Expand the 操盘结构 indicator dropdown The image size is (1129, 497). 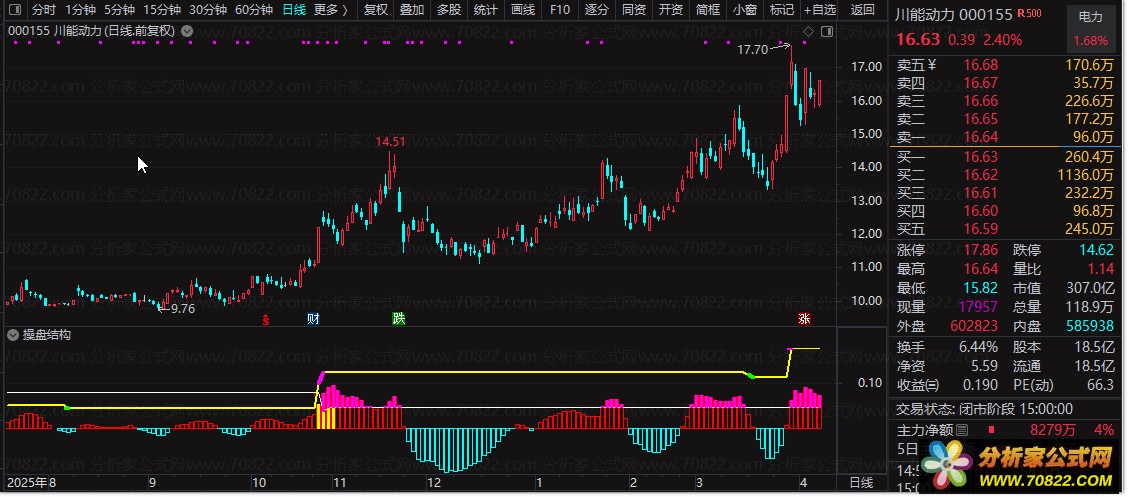coord(13,335)
